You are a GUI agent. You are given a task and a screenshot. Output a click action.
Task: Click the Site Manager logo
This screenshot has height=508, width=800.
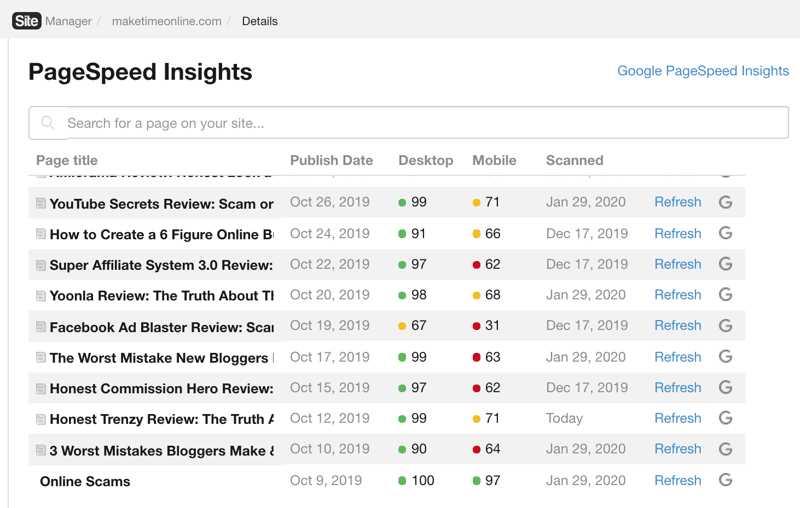[x=27, y=21]
